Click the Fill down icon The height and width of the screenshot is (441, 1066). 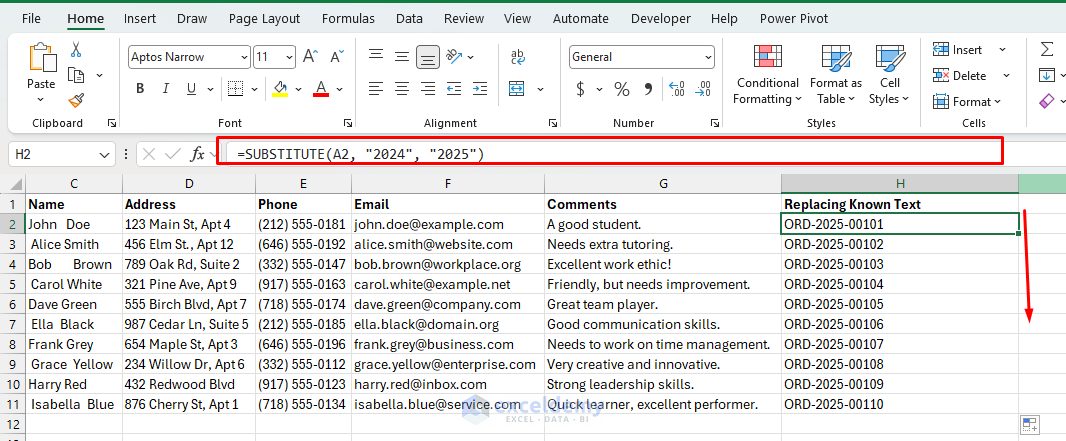click(1047, 75)
